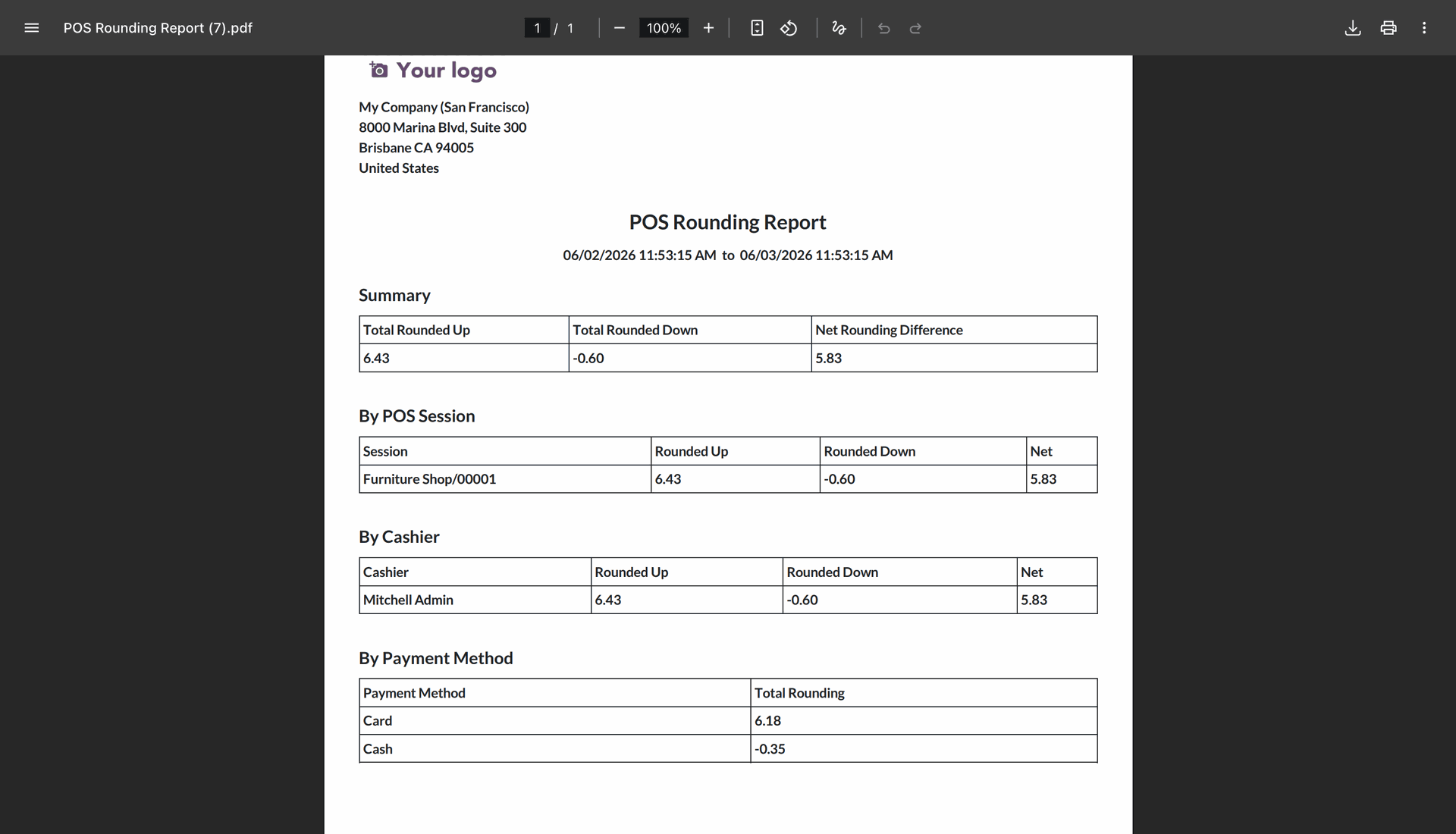Zoom out with the minus icon
1456x834 pixels.
click(x=620, y=28)
